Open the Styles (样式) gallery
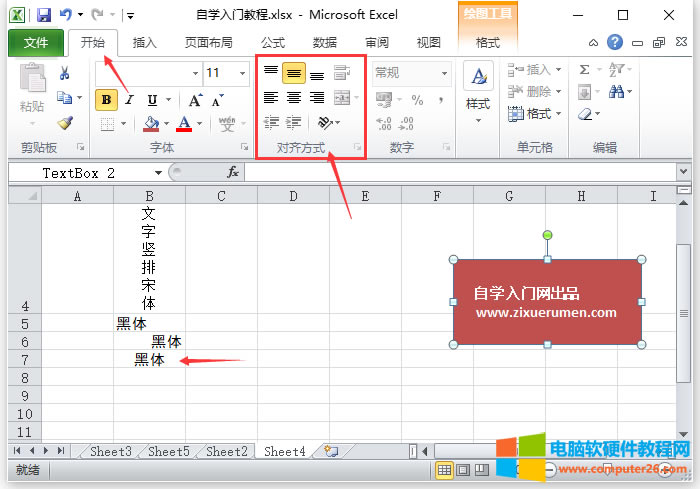The image size is (700, 489). 478,93
